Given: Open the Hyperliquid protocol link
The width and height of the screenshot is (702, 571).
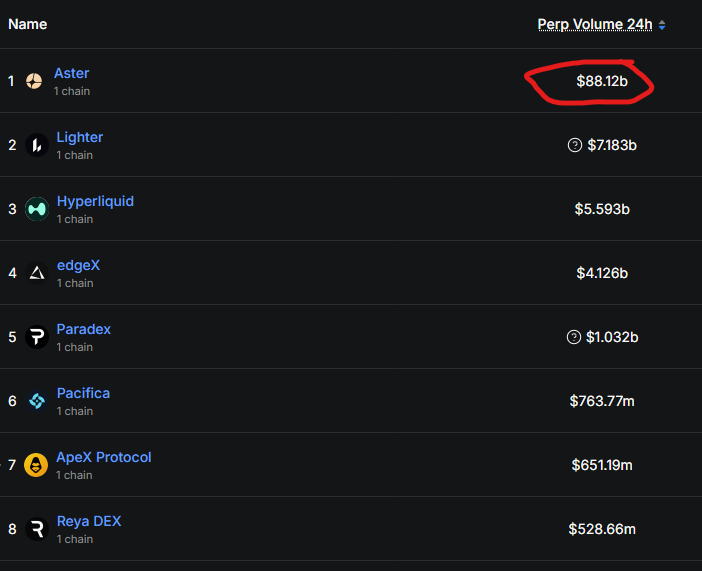Looking at the screenshot, I should pos(95,201).
